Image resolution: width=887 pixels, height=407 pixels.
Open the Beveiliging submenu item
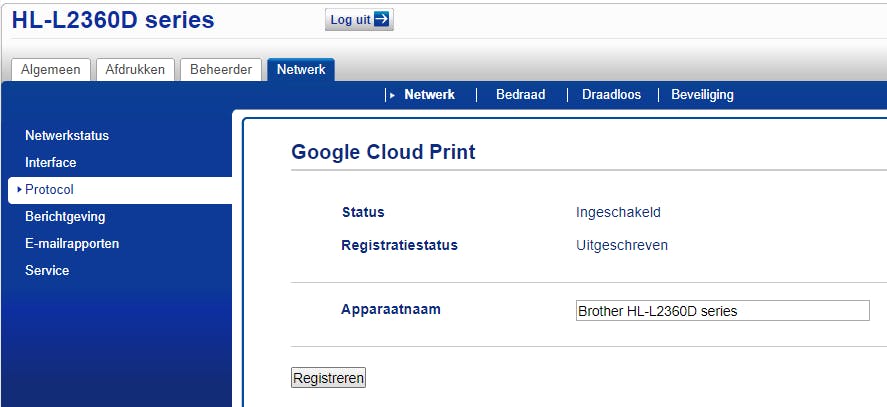pyautogui.click(x=702, y=95)
